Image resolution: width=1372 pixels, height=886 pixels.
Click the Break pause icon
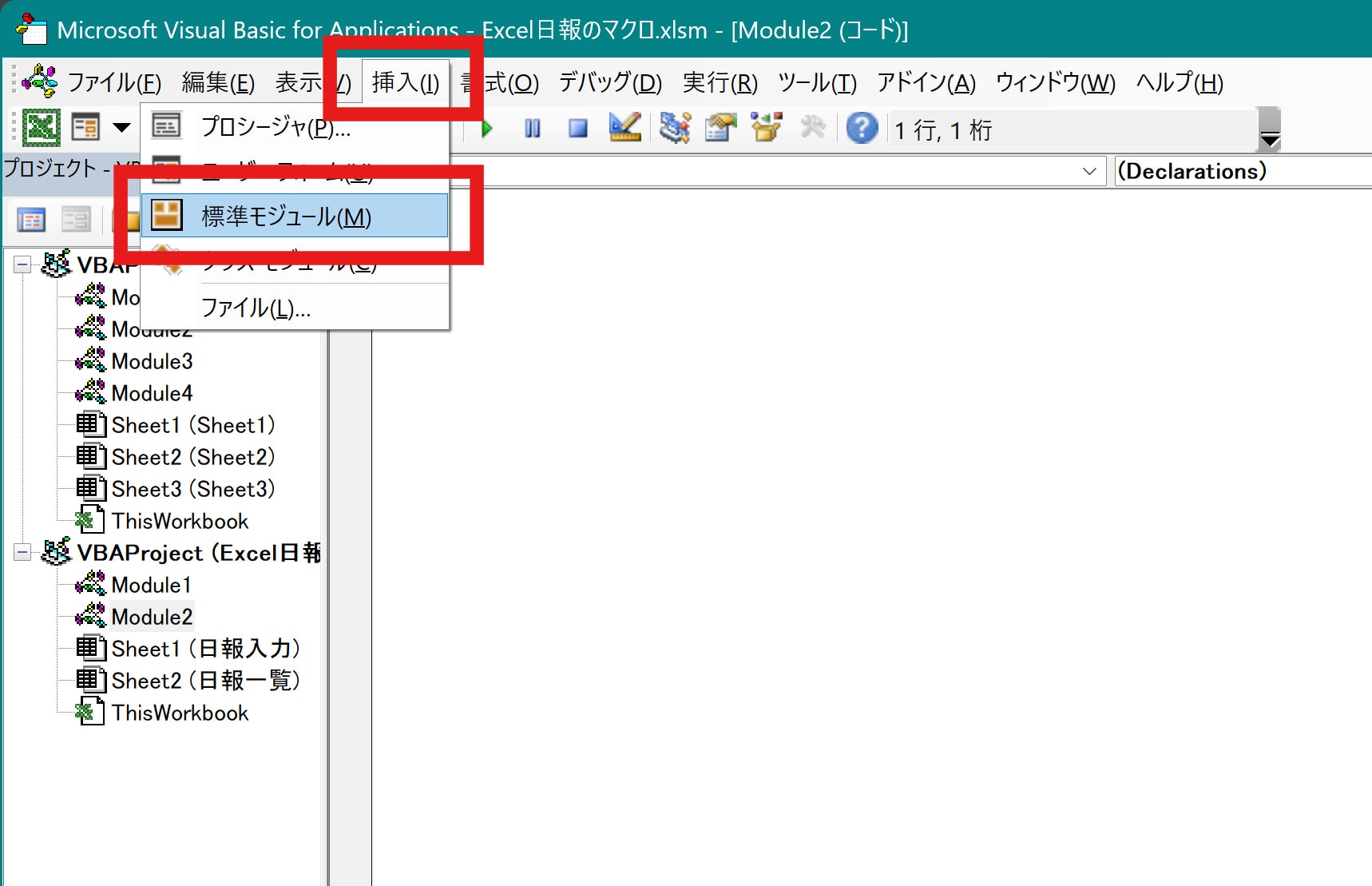point(532,129)
